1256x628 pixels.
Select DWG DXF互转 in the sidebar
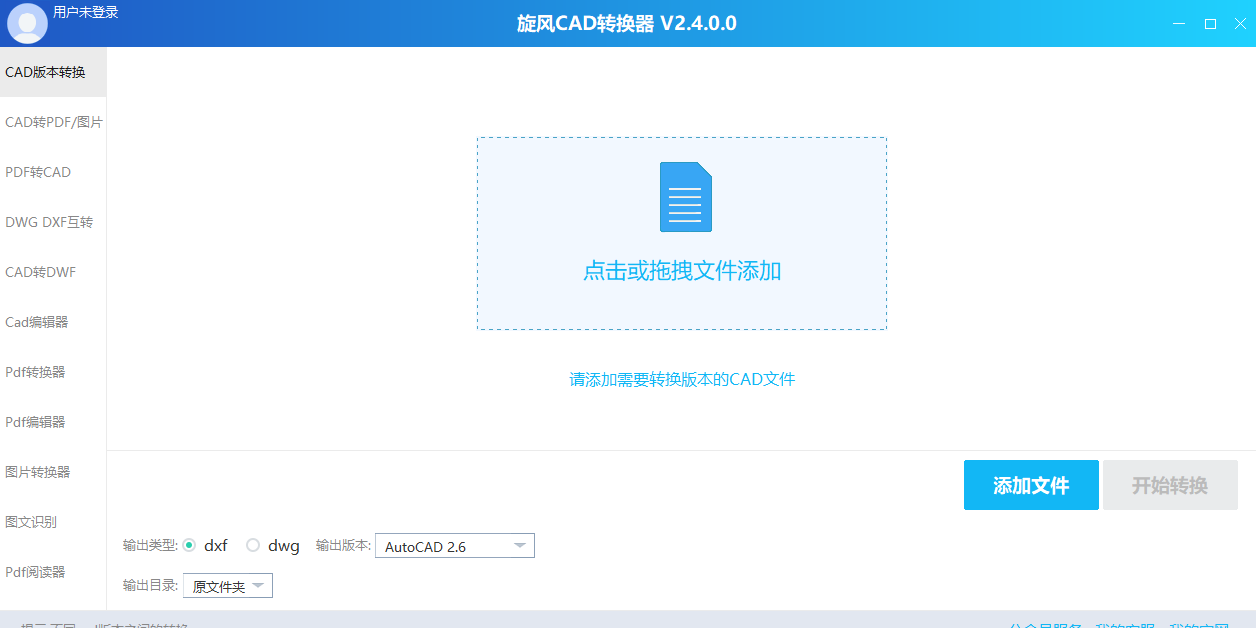click(x=49, y=222)
